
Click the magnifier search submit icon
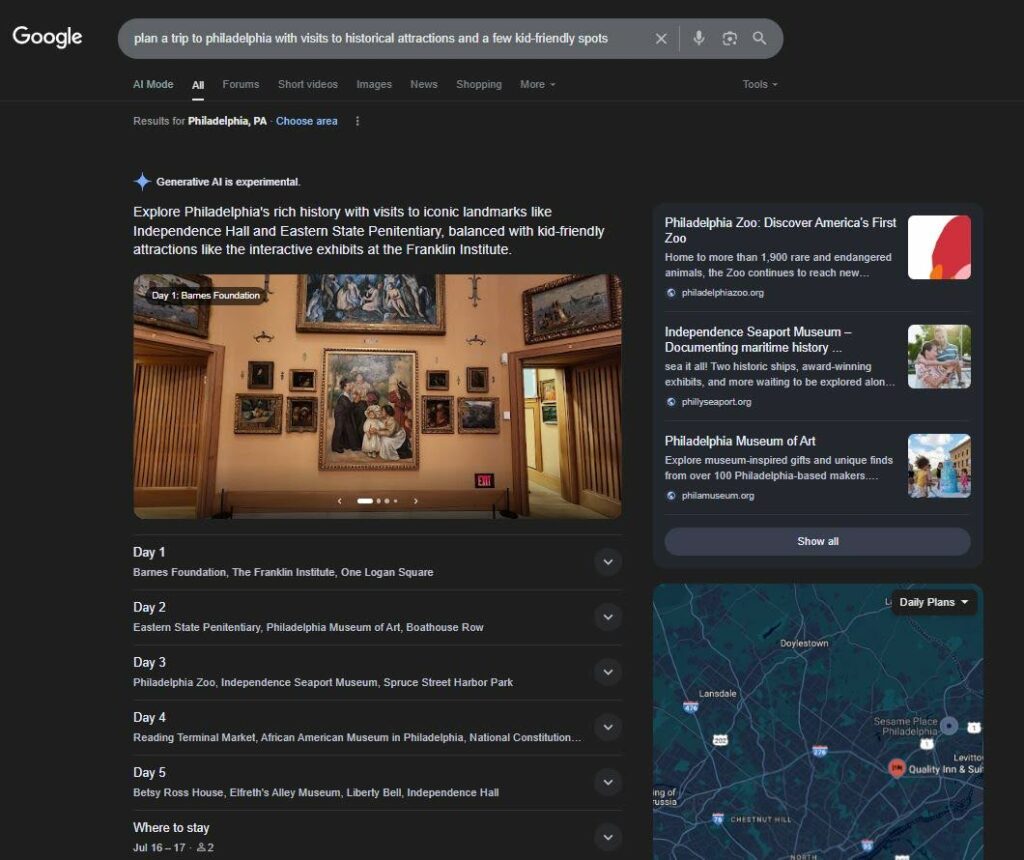point(760,39)
